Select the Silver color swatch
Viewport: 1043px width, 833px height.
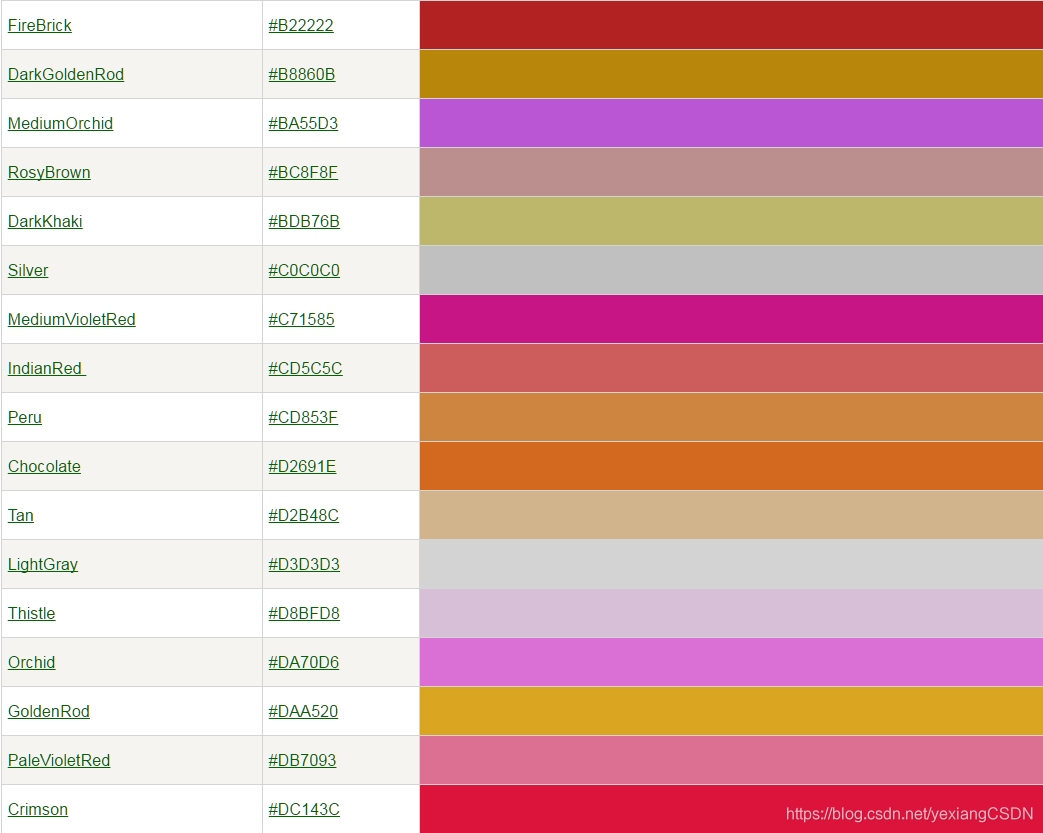click(731, 270)
